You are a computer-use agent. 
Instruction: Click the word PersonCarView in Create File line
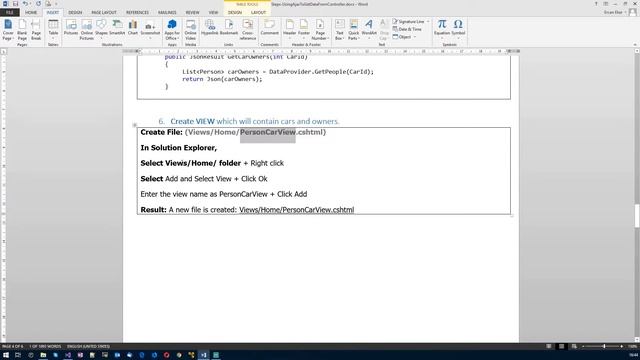[x=268, y=132]
